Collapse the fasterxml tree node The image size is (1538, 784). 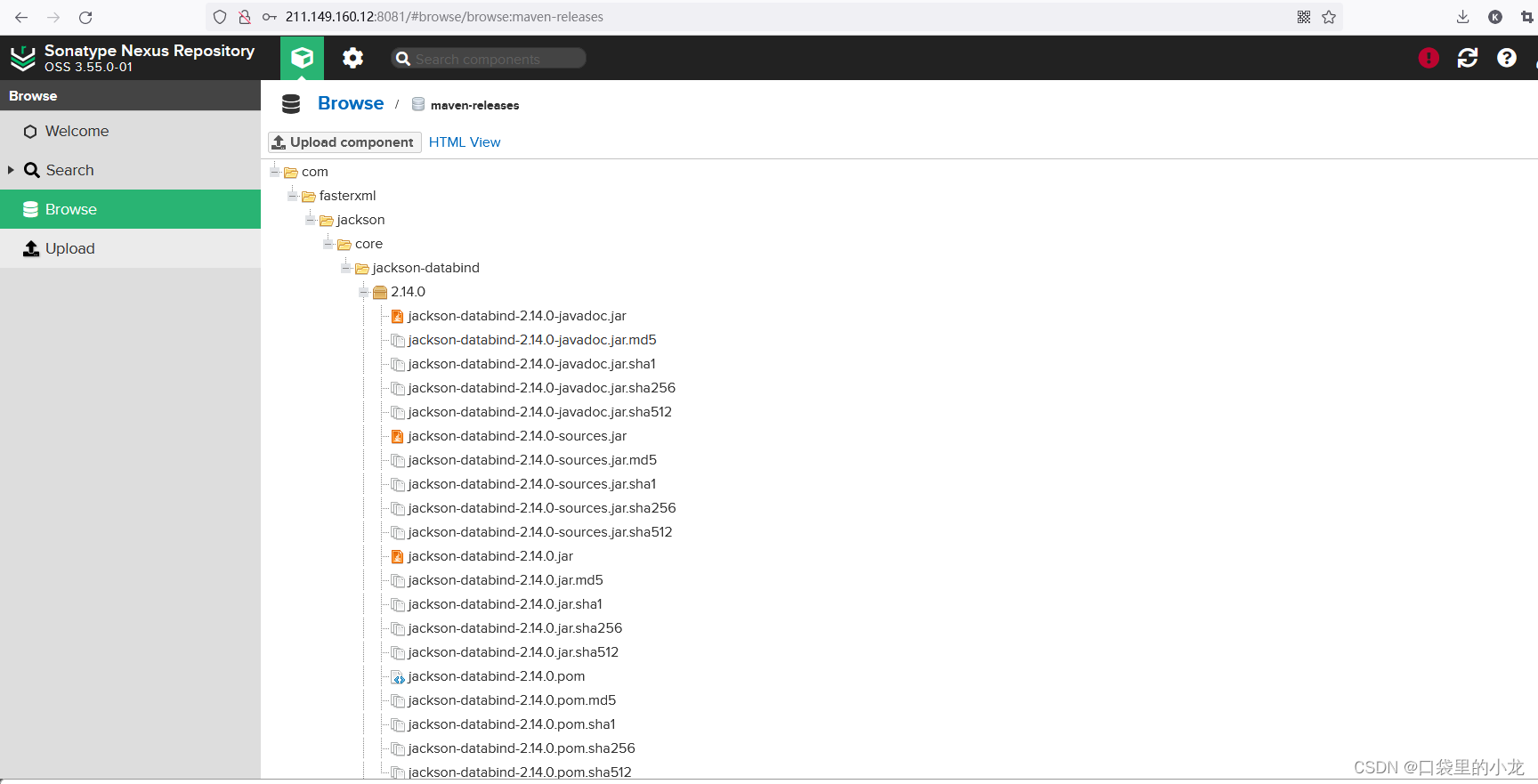click(293, 195)
